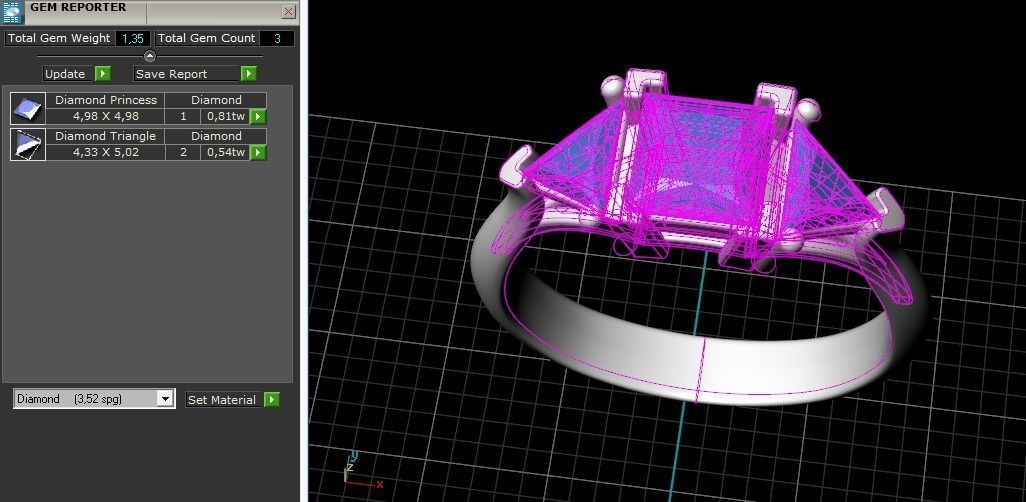Select the Diamond Princess gem thumbnail
This screenshot has width=1026, height=502.
coord(28,109)
